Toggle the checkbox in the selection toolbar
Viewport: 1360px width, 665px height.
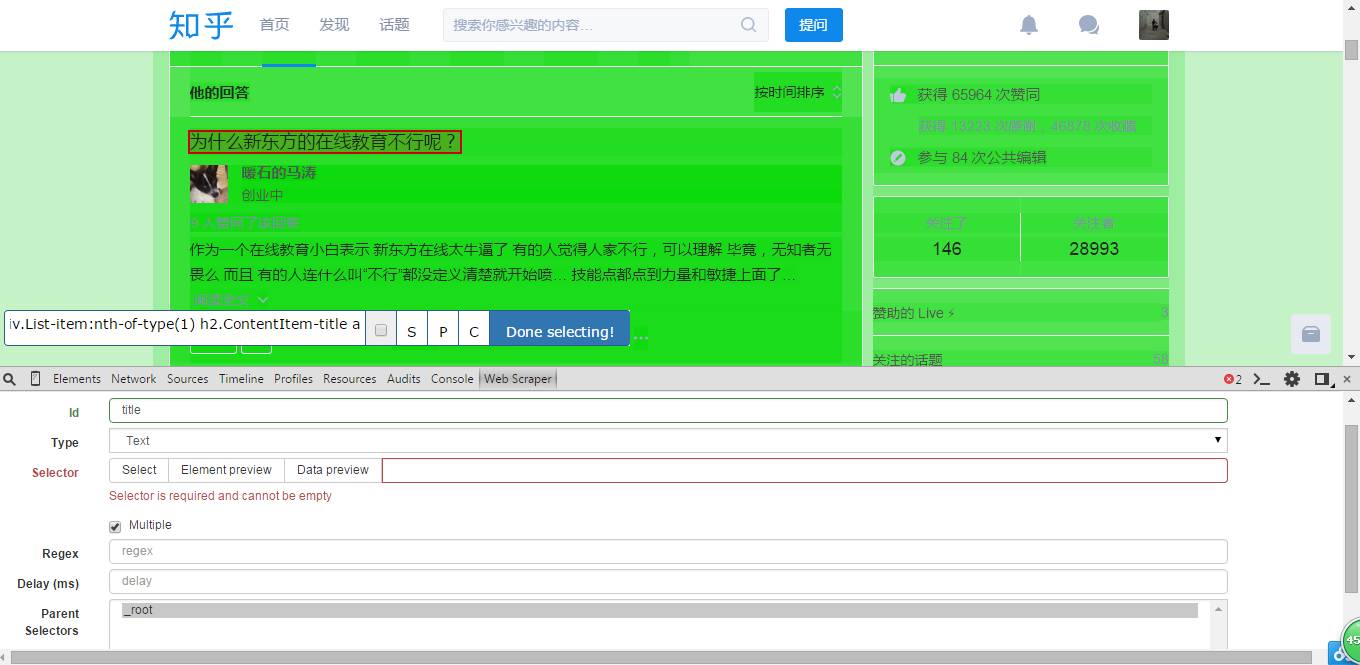[380, 330]
